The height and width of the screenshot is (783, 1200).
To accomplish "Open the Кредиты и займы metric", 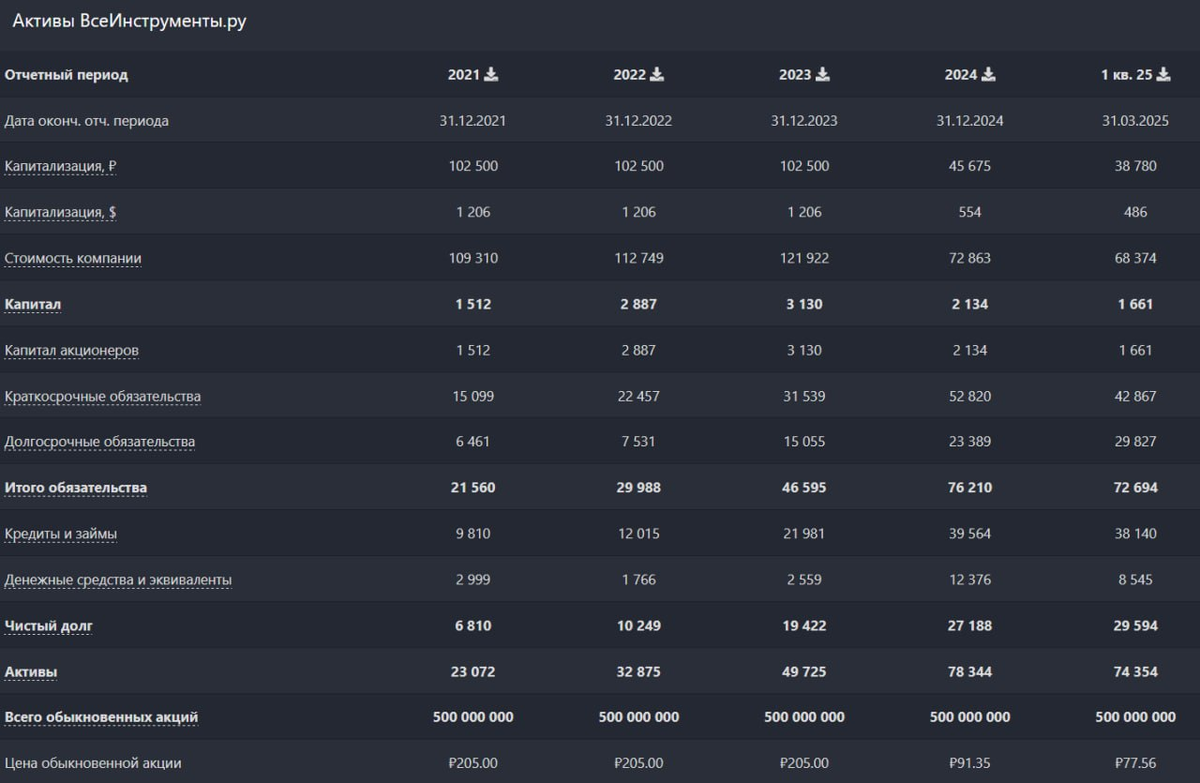I will tap(61, 534).
